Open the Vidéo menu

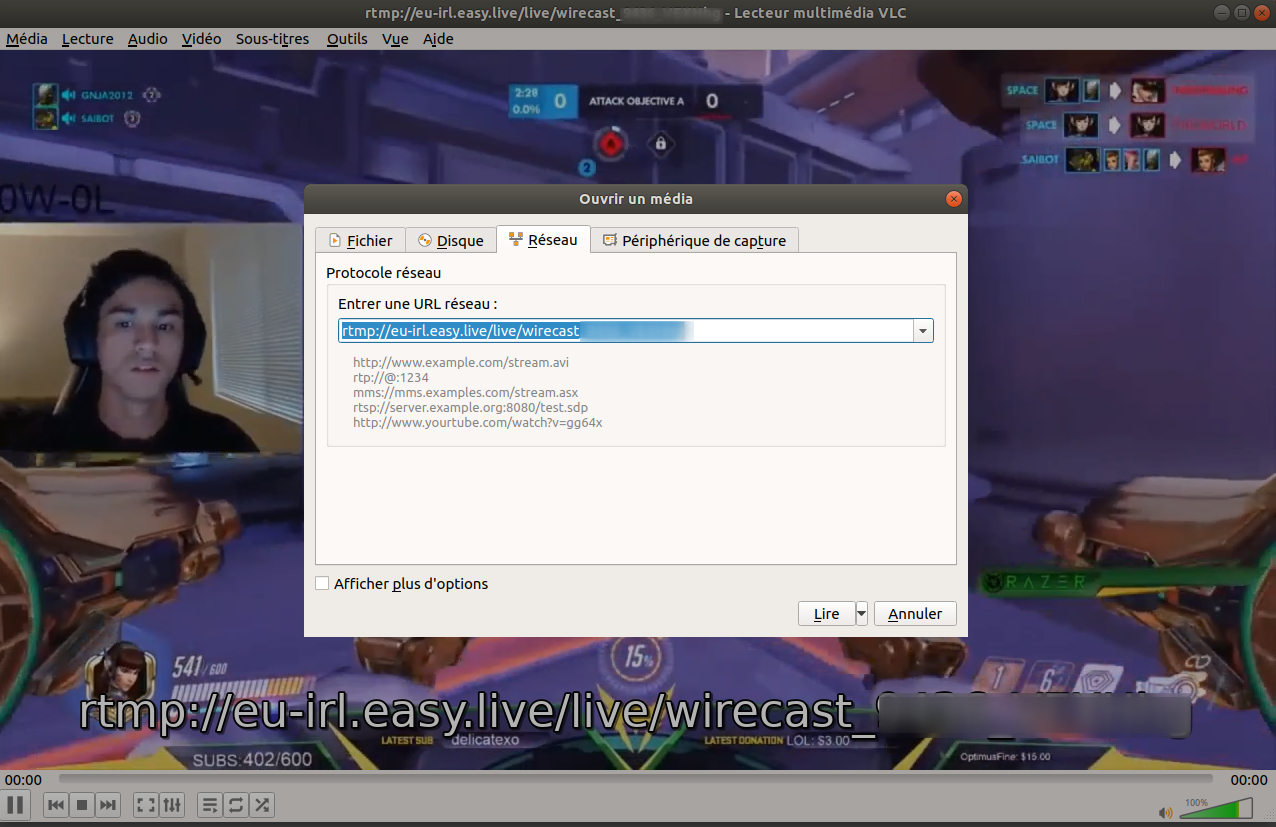(x=202, y=39)
